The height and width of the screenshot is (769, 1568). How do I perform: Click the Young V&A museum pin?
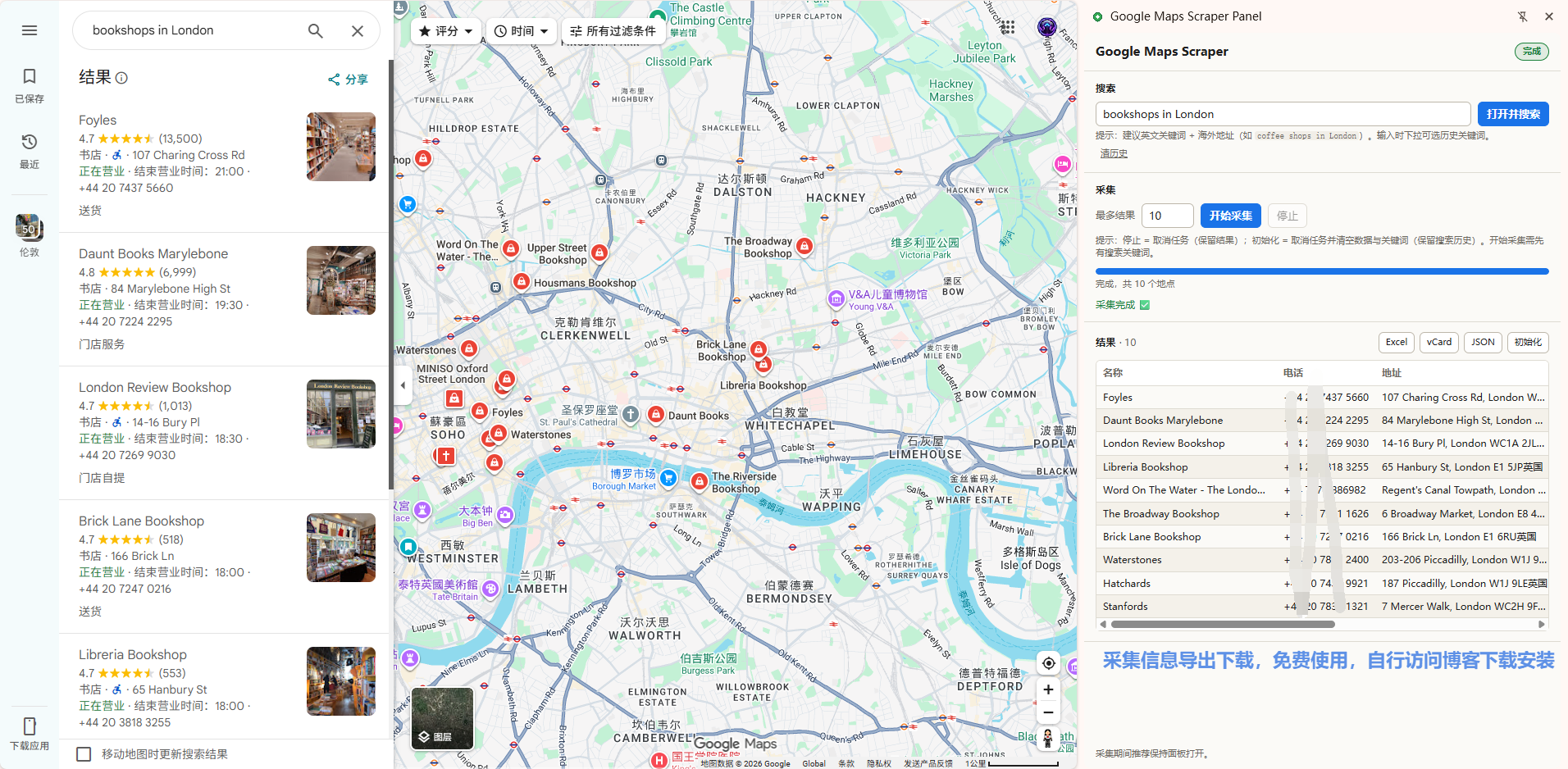click(x=836, y=298)
